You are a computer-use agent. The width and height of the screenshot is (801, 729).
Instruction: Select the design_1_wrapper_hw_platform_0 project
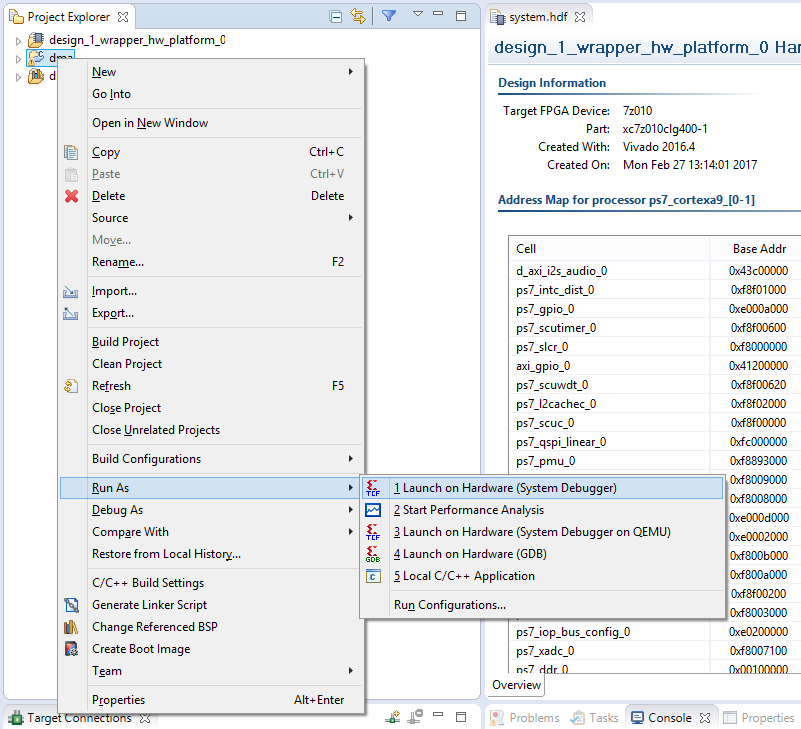pyautogui.click(x=137, y=40)
